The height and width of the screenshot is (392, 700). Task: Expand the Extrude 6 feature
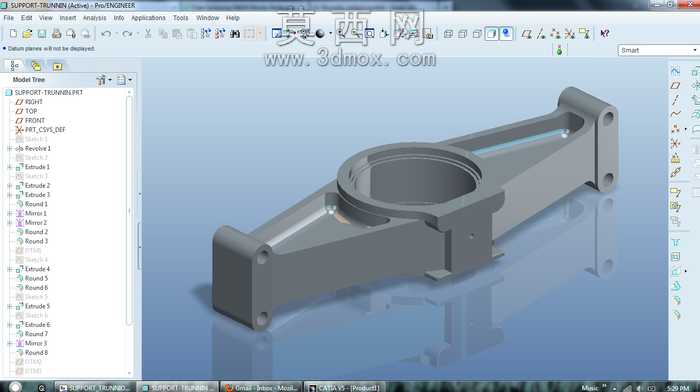9,325
